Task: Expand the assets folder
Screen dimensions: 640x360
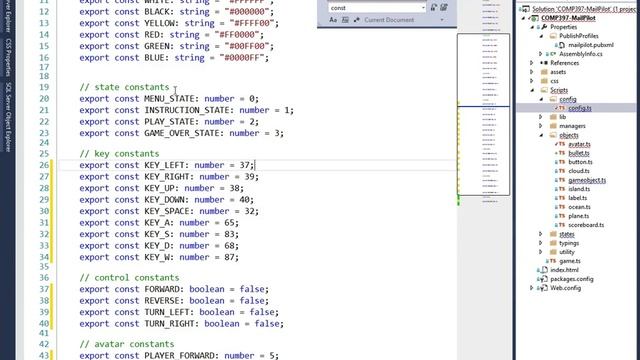Action: tap(532, 72)
